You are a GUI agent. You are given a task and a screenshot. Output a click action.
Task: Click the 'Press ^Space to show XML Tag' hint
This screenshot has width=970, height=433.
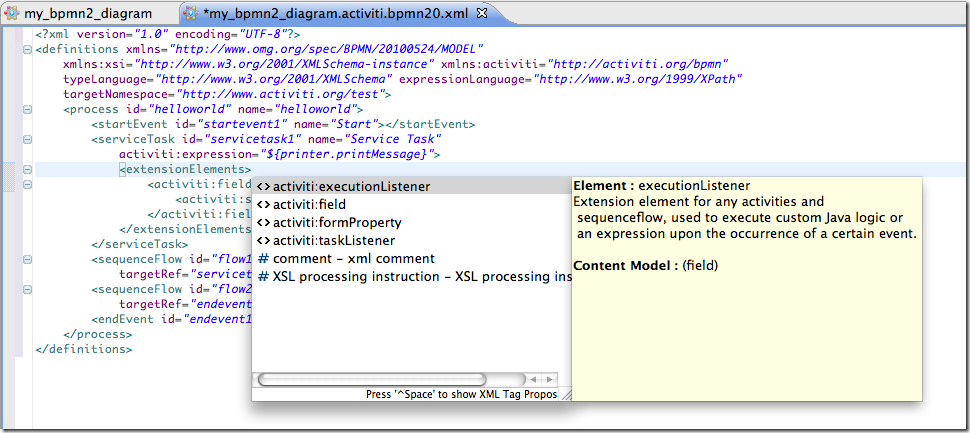coord(461,394)
